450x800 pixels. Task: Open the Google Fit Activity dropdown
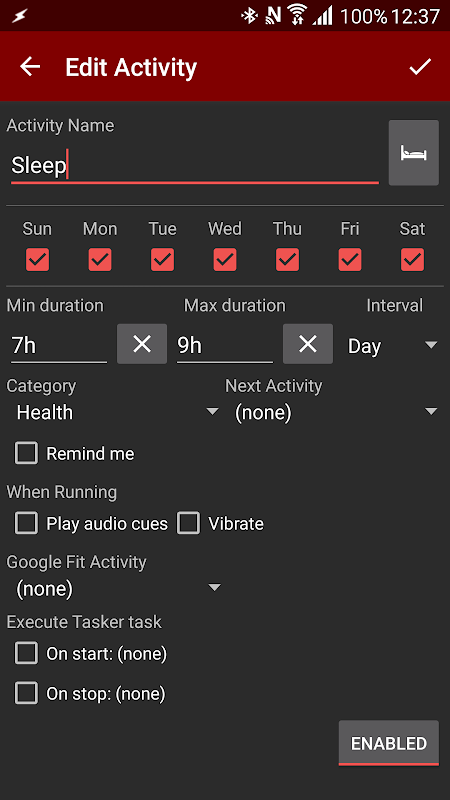click(x=116, y=589)
